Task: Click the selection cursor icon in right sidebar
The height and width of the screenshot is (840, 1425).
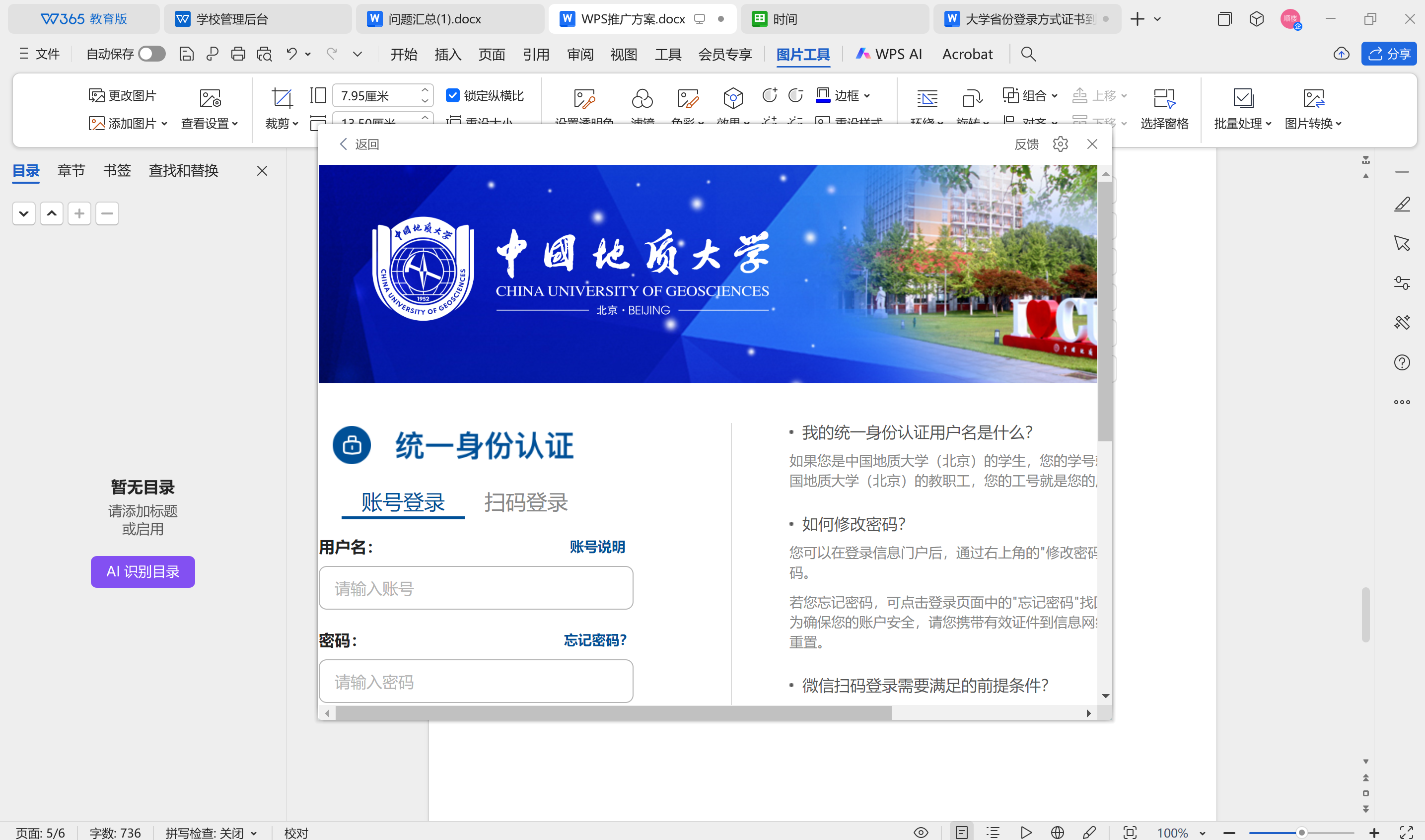Action: coord(1402,243)
